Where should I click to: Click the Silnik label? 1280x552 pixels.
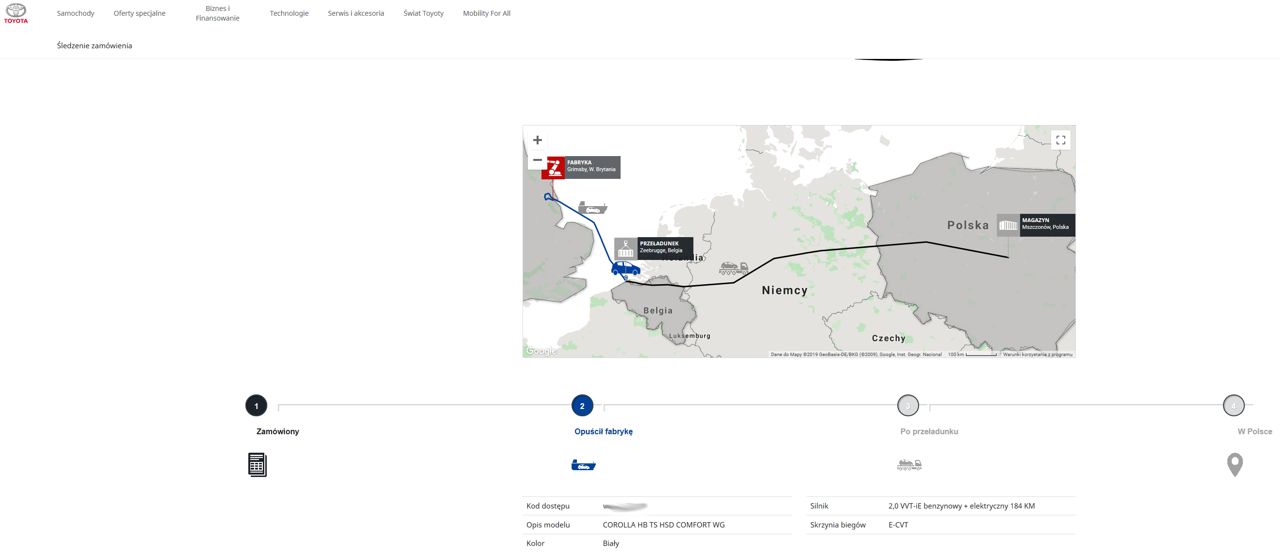click(x=819, y=506)
